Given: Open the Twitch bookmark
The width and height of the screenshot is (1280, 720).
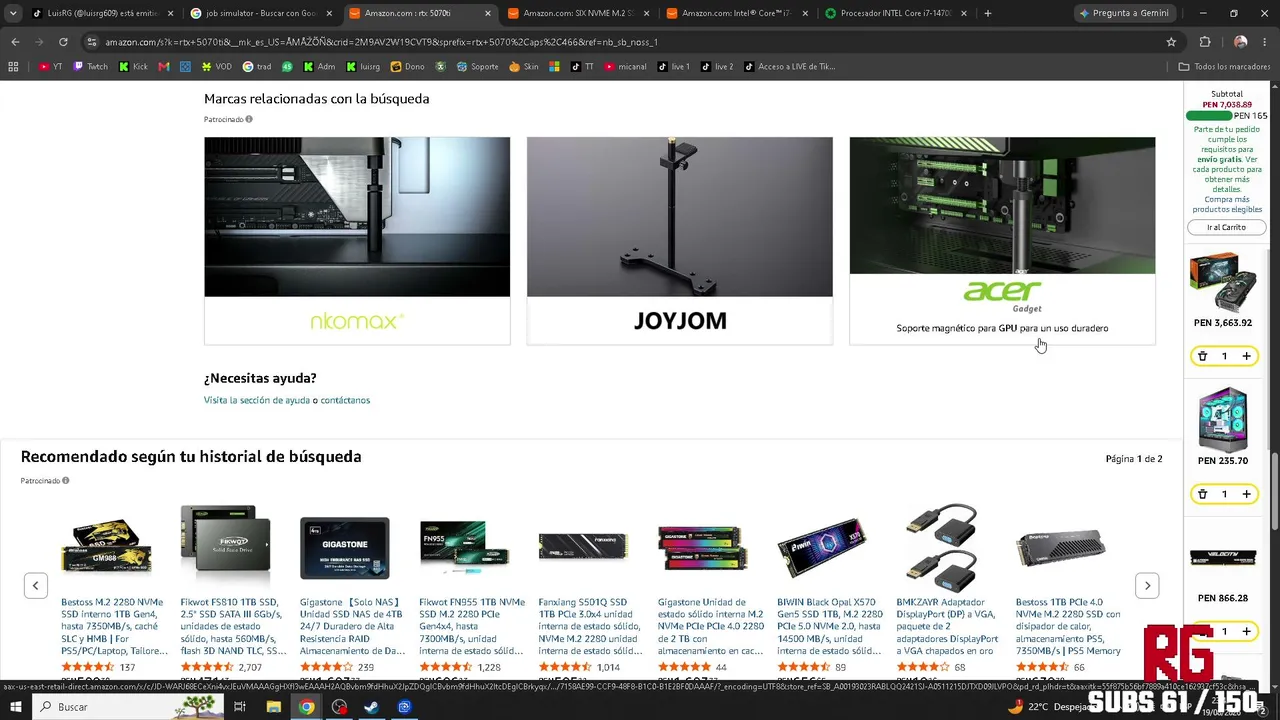Looking at the screenshot, I should 90,67.
